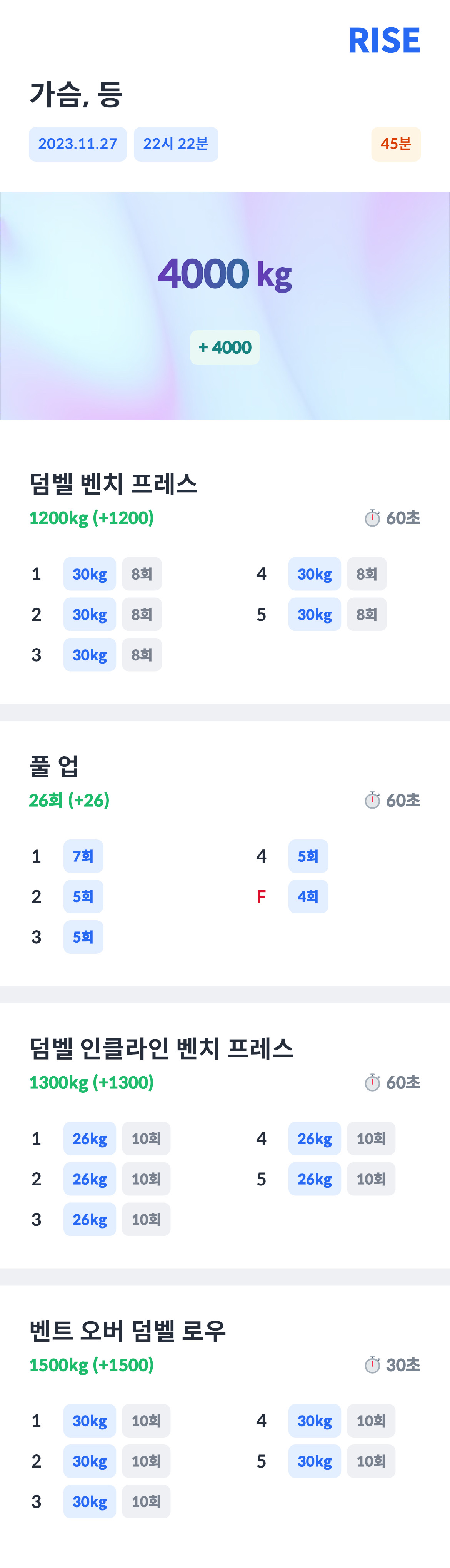Click the pull-up rest timer icon
Screen dimensions: 450x1568
(x=372, y=800)
